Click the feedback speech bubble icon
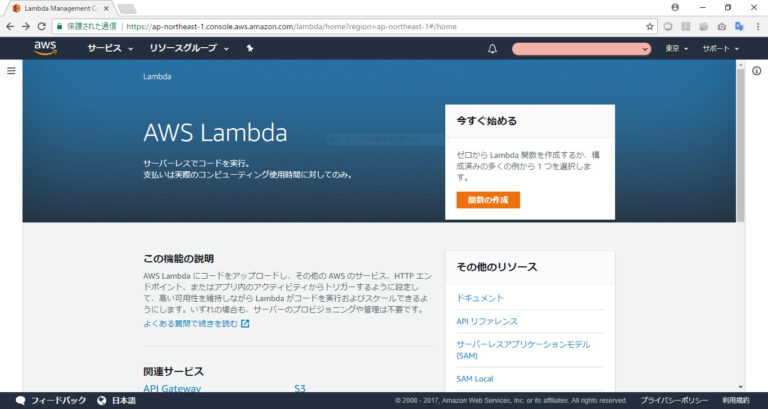 click(x=20, y=400)
